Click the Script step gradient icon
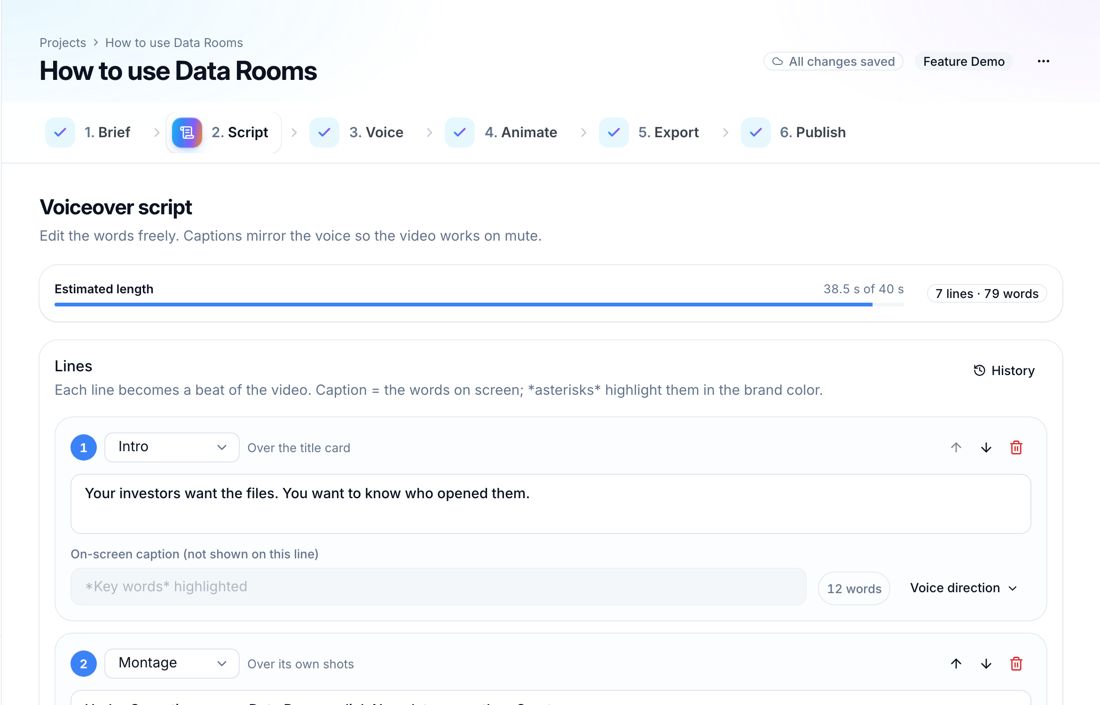 click(187, 133)
